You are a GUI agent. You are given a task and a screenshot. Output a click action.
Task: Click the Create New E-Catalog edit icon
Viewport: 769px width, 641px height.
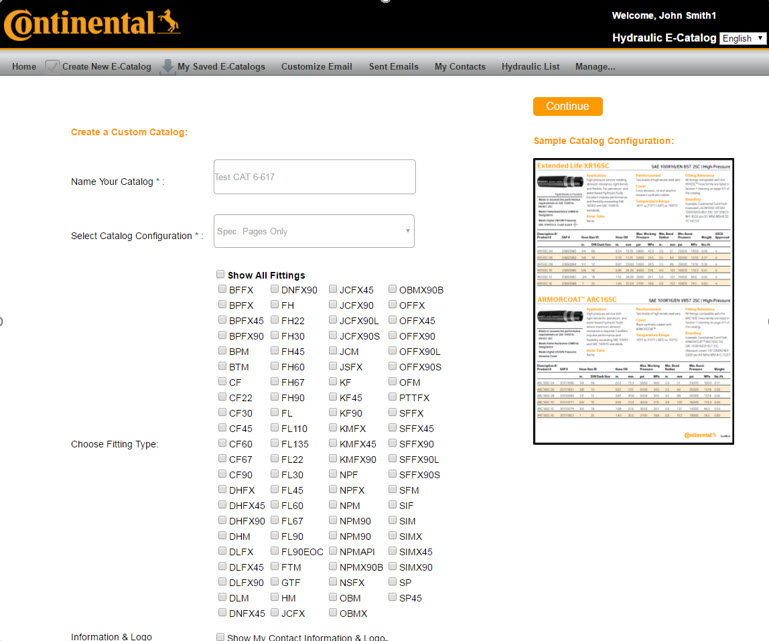point(53,66)
